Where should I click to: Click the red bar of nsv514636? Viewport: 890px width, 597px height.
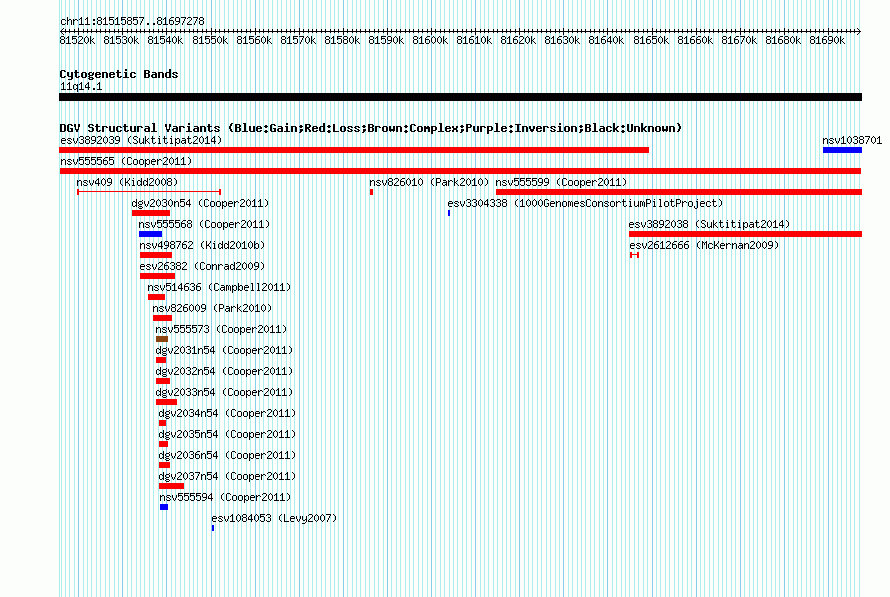(x=156, y=297)
